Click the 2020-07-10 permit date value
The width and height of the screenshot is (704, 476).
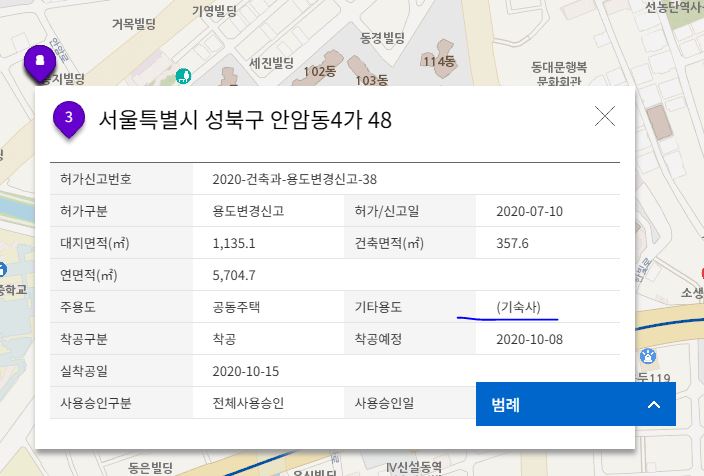click(529, 211)
